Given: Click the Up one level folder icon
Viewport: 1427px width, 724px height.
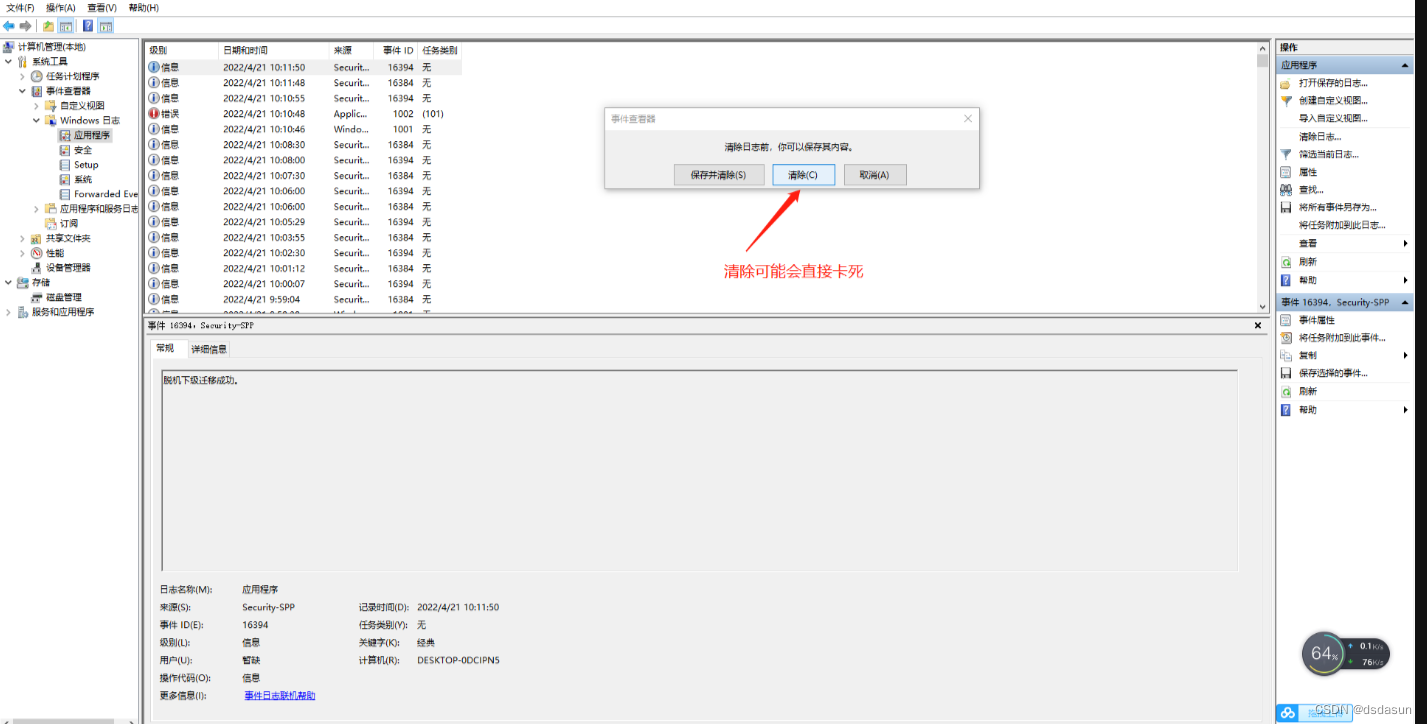Looking at the screenshot, I should pyautogui.click(x=48, y=26).
